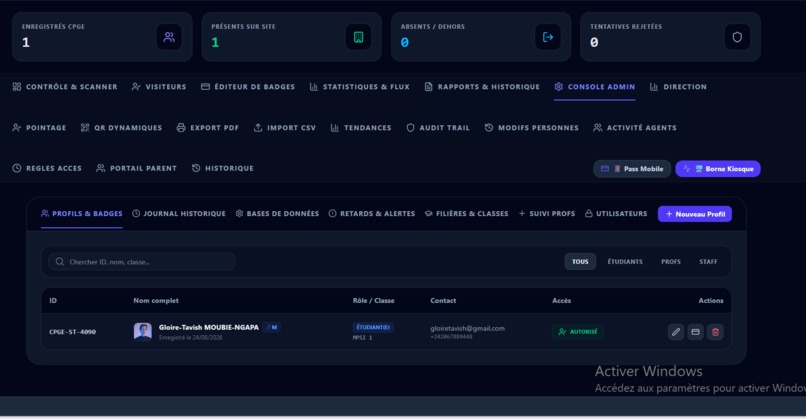Open the Regles Acces section
The width and height of the screenshot is (806, 419).
coord(47,168)
